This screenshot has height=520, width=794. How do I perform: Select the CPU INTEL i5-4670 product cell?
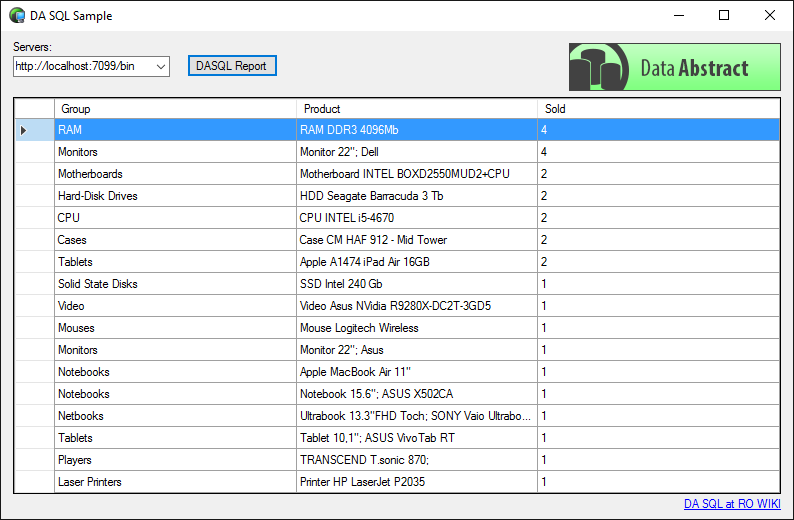pos(416,218)
